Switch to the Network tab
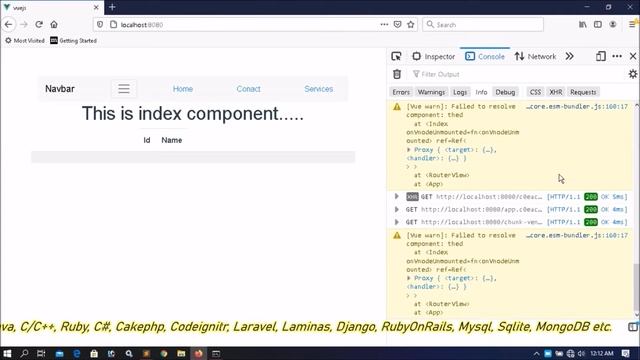 tap(535, 56)
